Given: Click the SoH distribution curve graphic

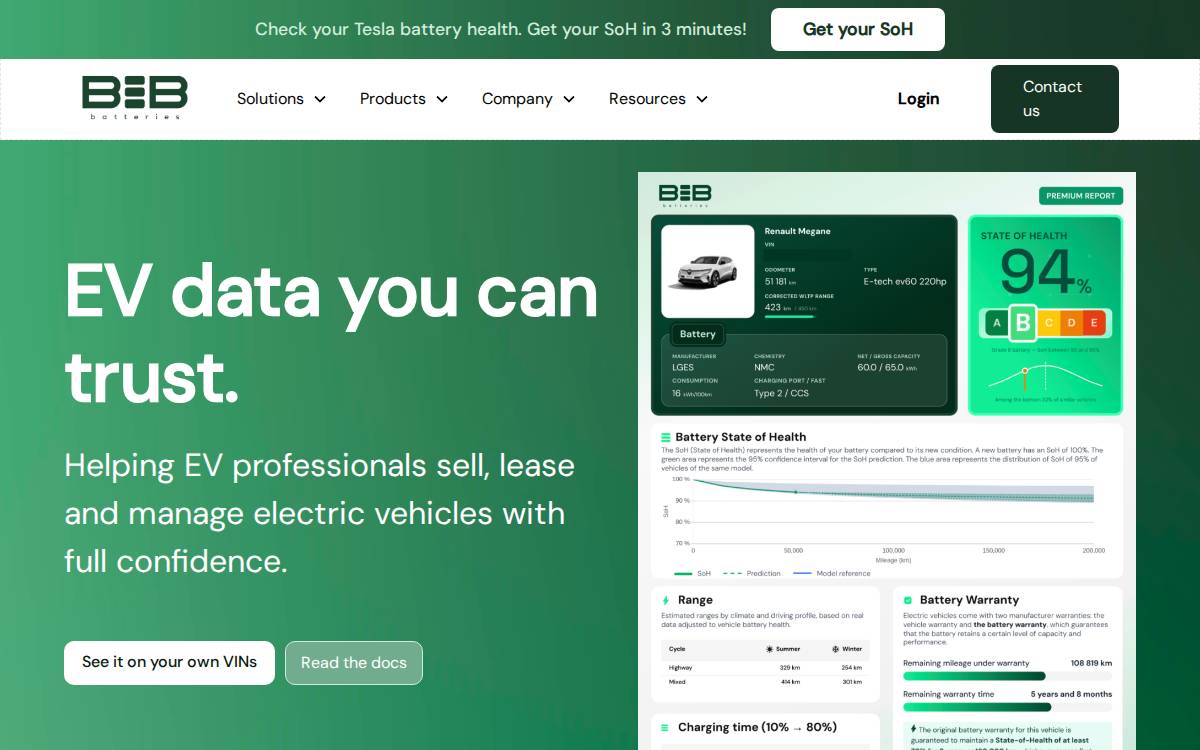Looking at the screenshot, I should click(x=1045, y=377).
